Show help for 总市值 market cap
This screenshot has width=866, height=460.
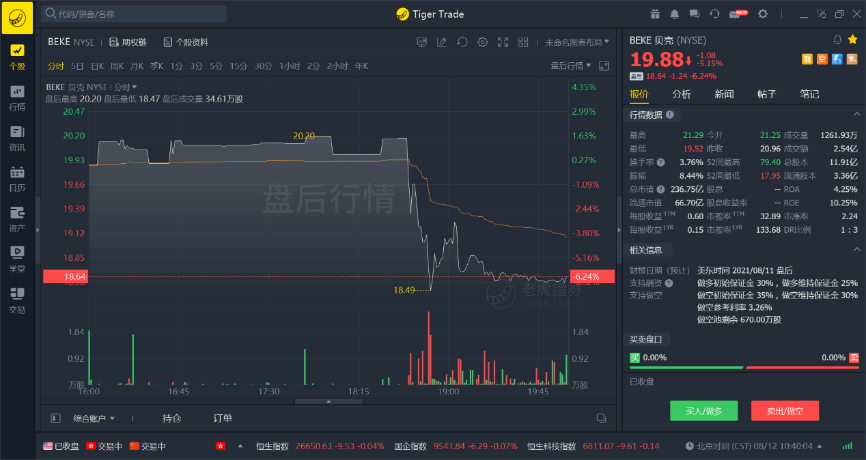click(x=661, y=189)
